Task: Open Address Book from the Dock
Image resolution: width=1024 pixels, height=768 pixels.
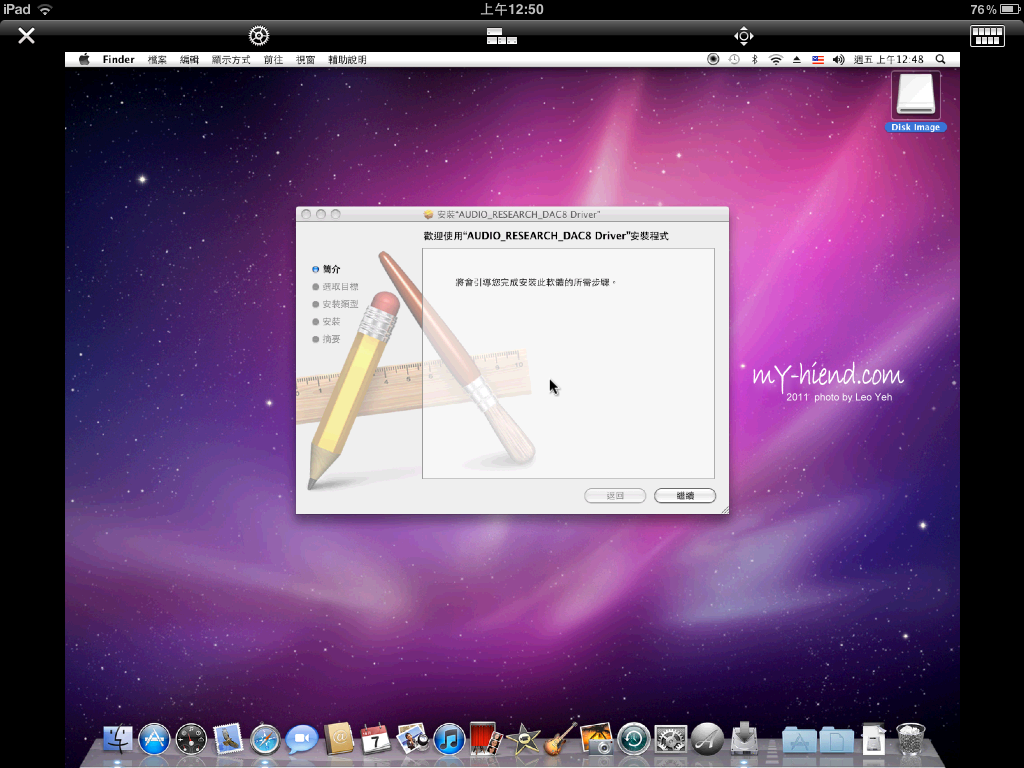Action: pos(339,740)
